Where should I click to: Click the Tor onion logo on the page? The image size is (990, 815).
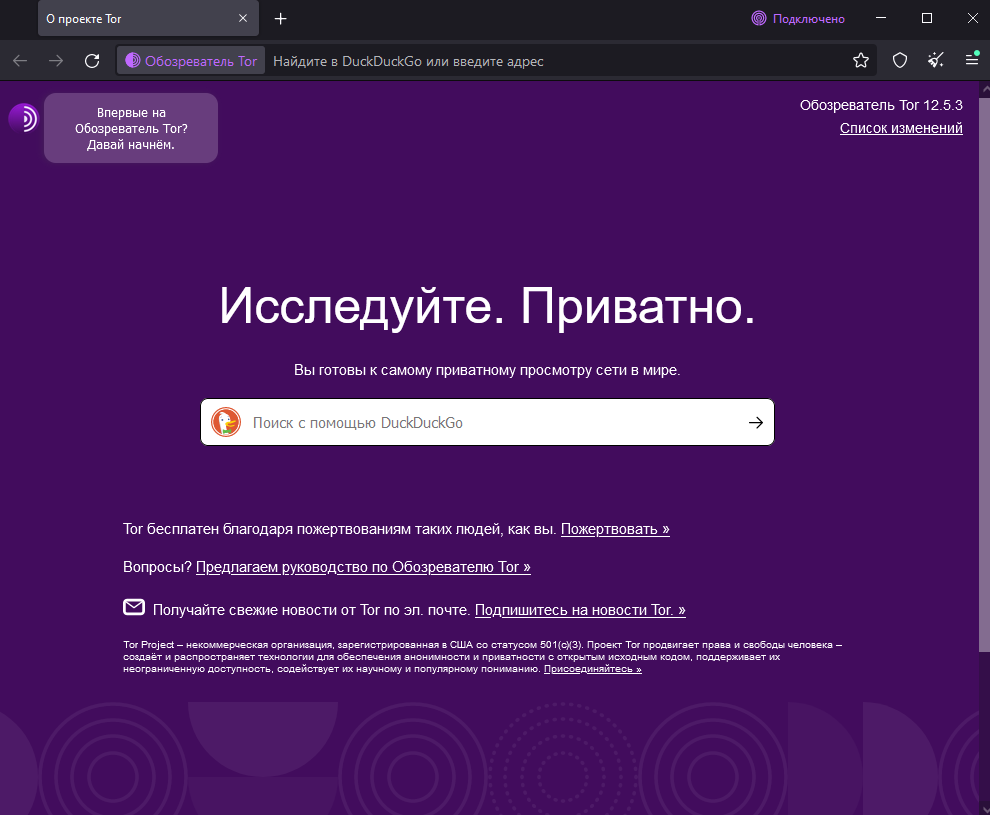pos(23,118)
